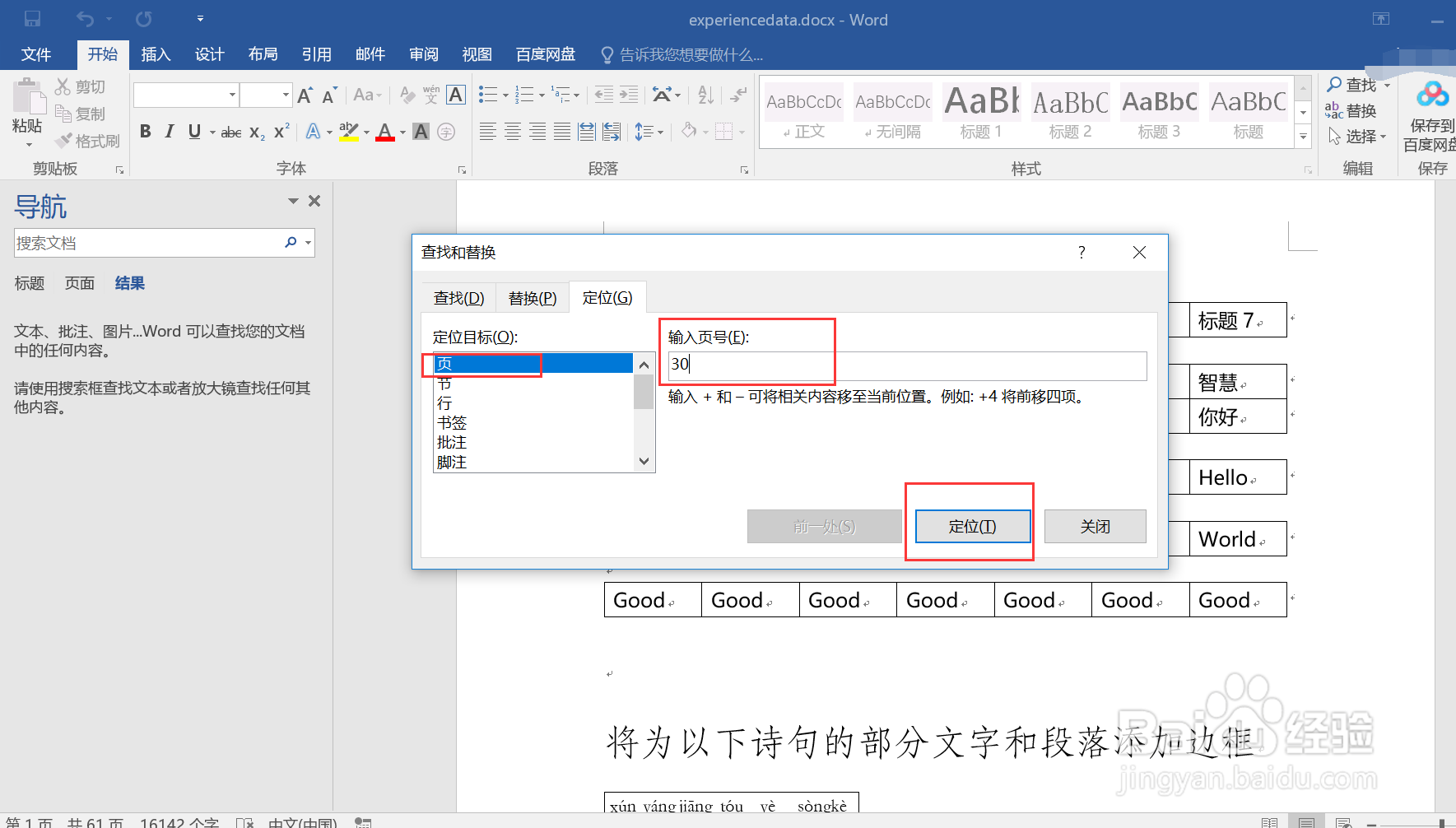Toggle show/hide paragraph marks

(737, 96)
